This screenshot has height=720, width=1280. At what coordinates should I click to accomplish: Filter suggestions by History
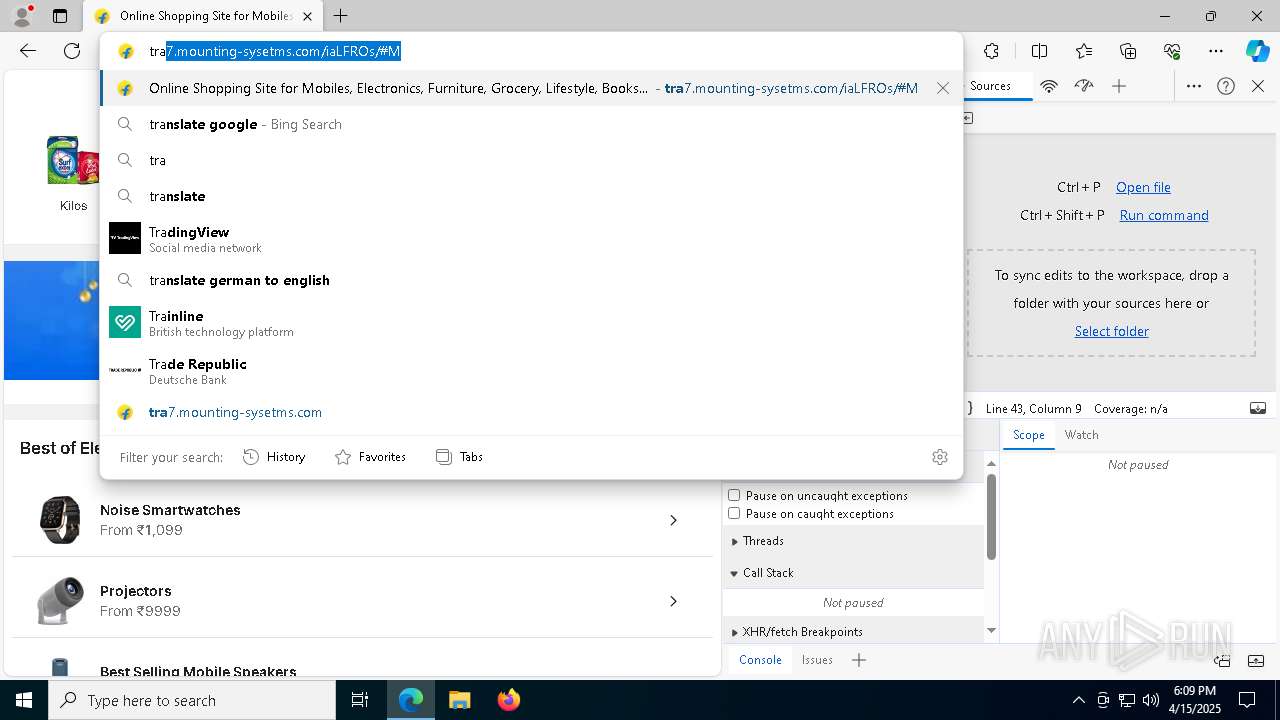point(274,457)
